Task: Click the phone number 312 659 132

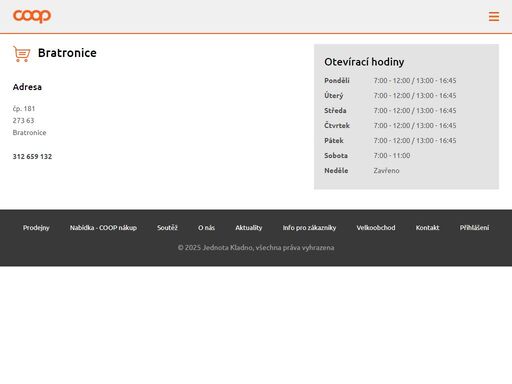Action: 32,156
